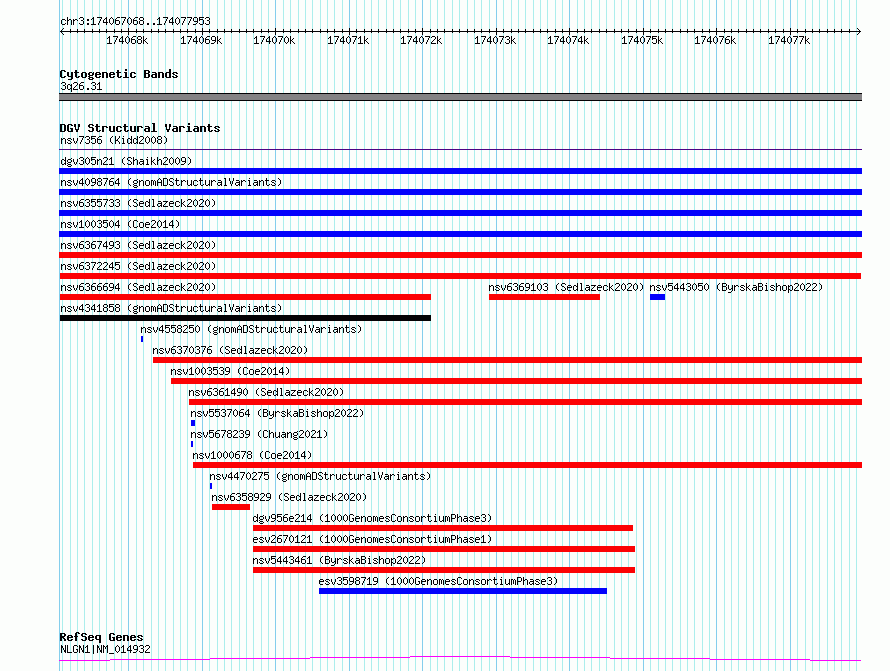Select the black nsv4341858 gnomAD bar
Image resolution: width=890 pixels, height=671 pixels.
pyautogui.click(x=245, y=318)
